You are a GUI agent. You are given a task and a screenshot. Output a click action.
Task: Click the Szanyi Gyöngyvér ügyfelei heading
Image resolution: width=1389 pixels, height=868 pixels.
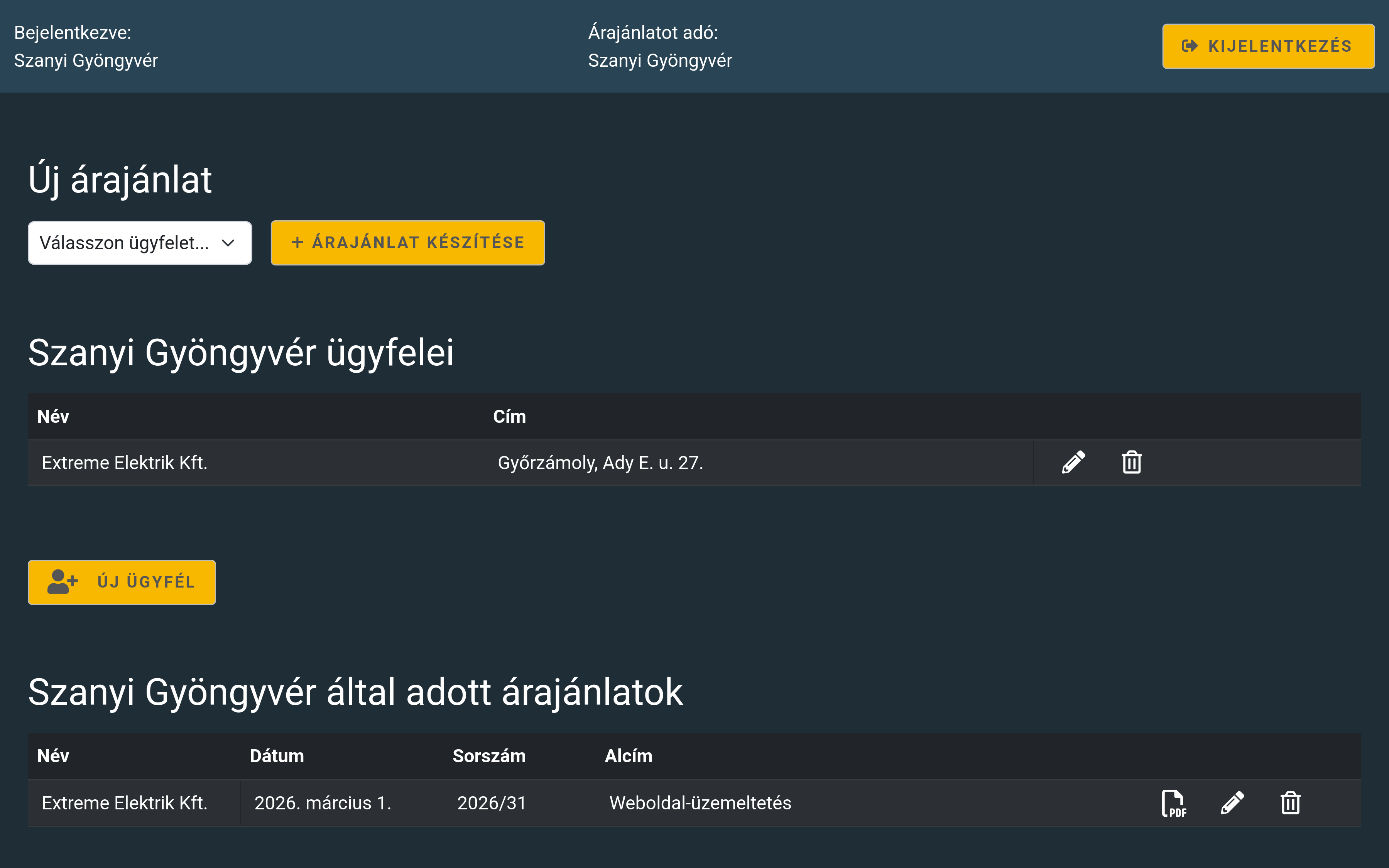pos(241,353)
